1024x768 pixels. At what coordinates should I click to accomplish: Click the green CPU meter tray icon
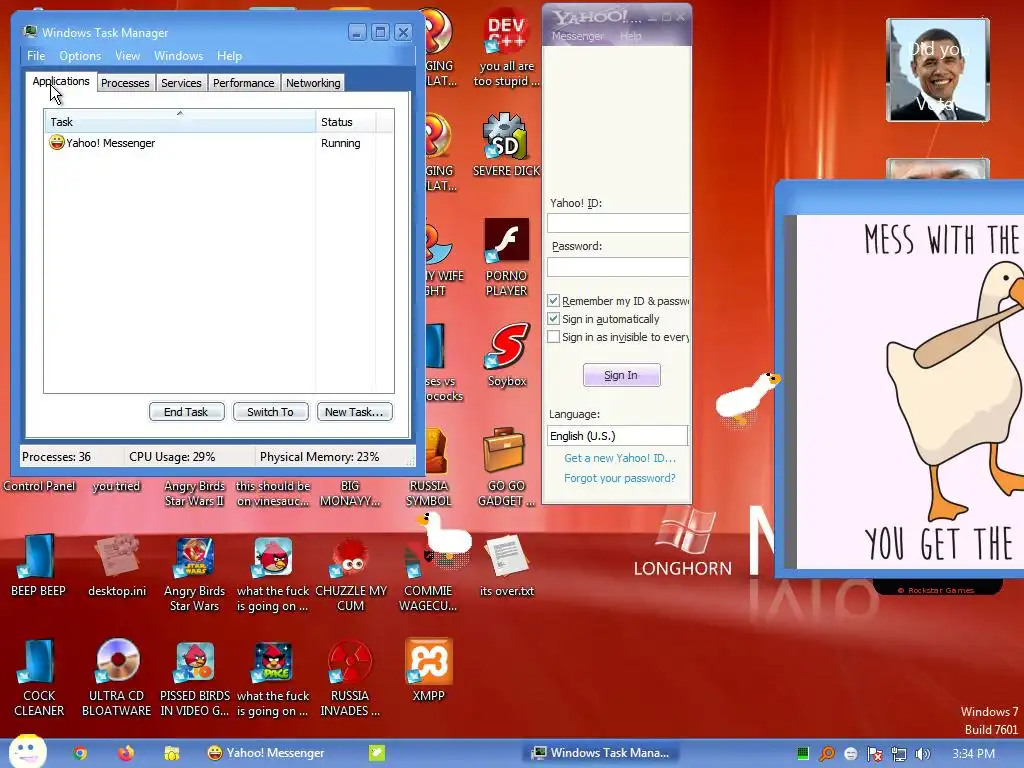coord(803,754)
